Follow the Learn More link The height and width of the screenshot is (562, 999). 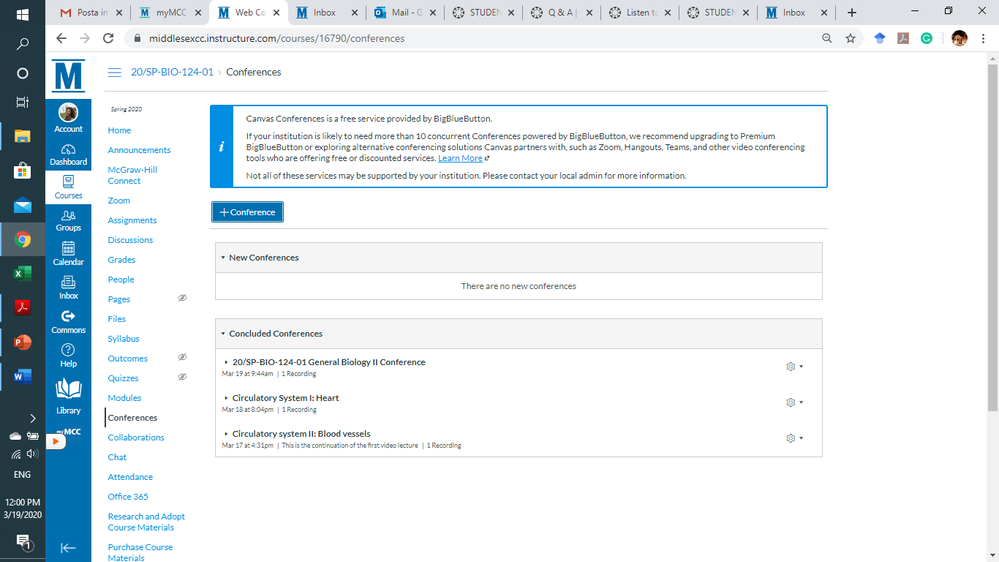460,159
